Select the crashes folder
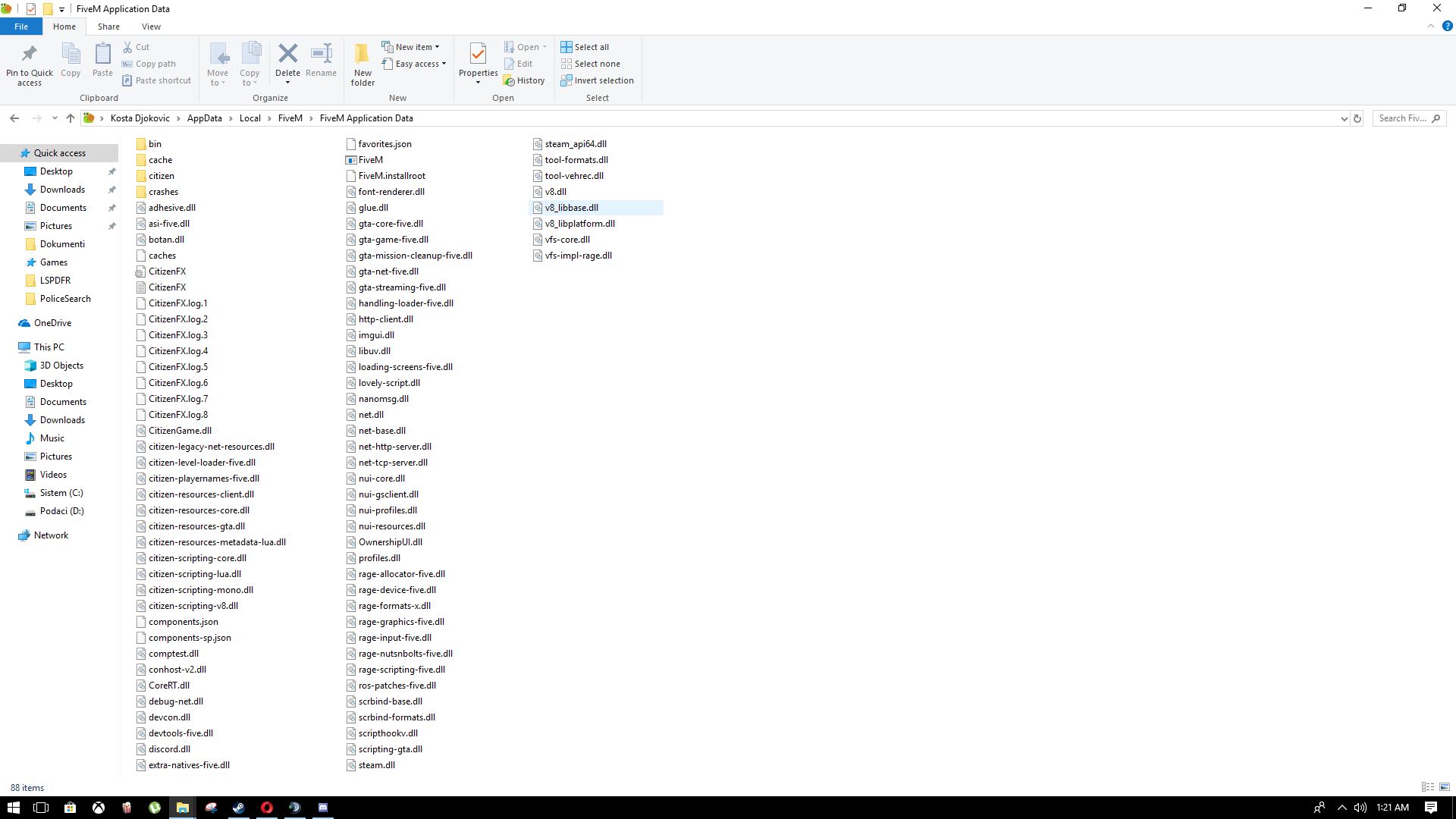The height and width of the screenshot is (819, 1456). (x=157, y=192)
